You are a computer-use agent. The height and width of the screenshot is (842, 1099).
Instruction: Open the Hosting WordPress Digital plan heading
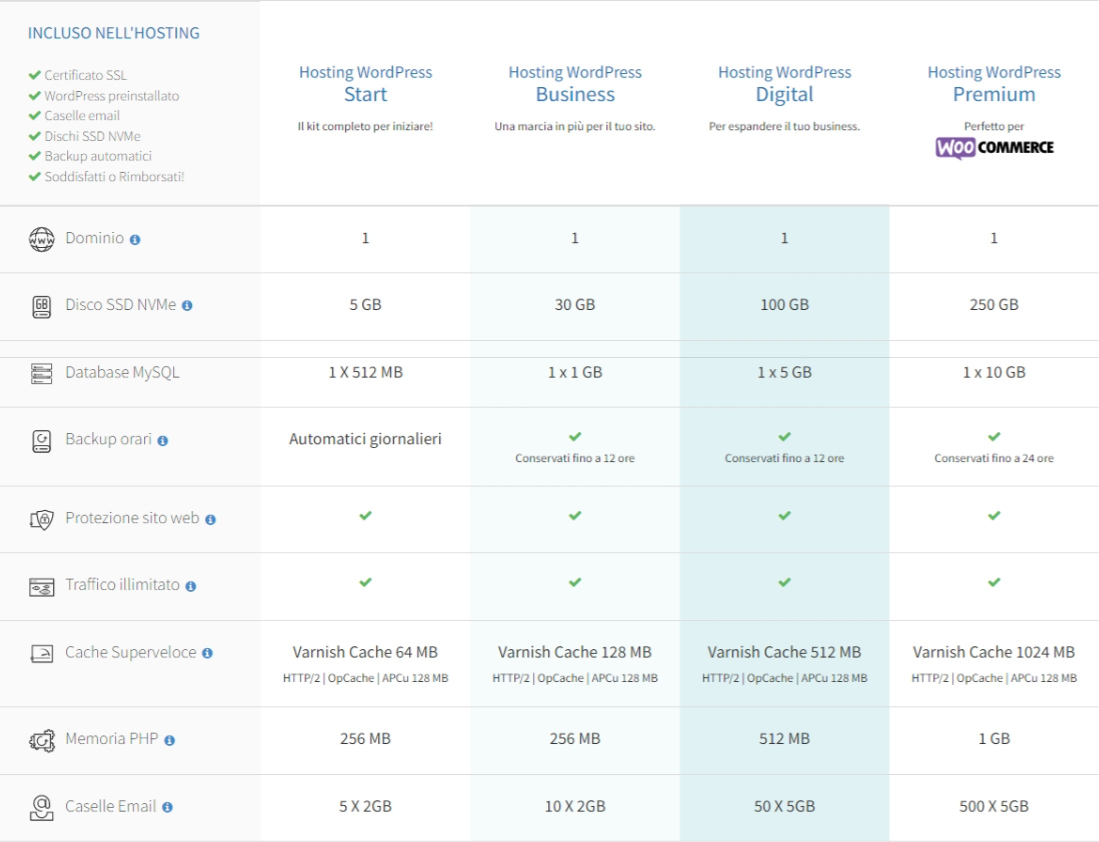click(x=784, y=83)
